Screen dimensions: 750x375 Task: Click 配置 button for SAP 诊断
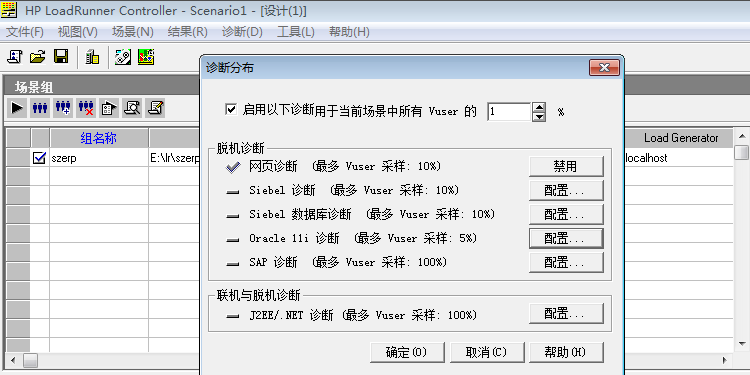(x=566, y=262)
